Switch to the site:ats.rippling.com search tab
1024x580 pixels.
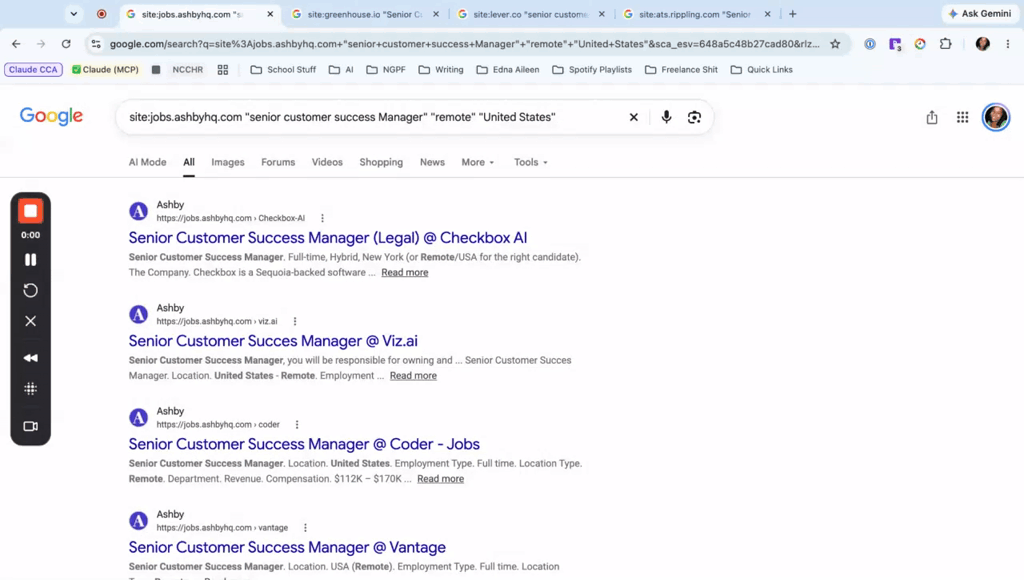[x=696, y=14]
